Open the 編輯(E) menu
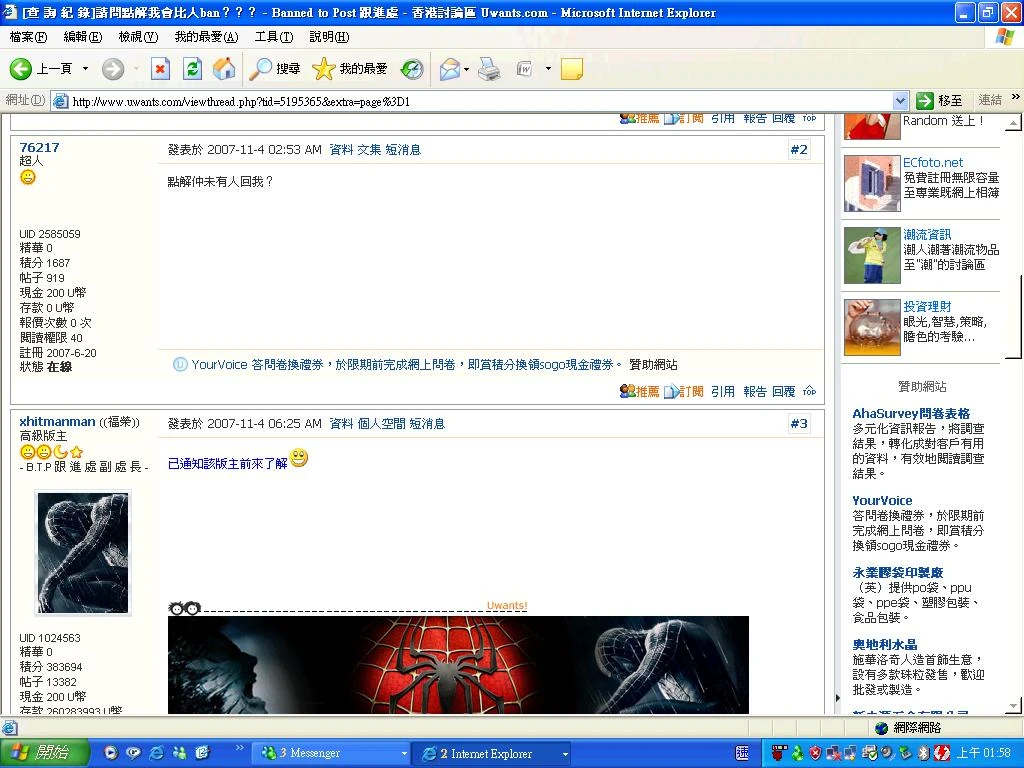 [x=83, y=37]
